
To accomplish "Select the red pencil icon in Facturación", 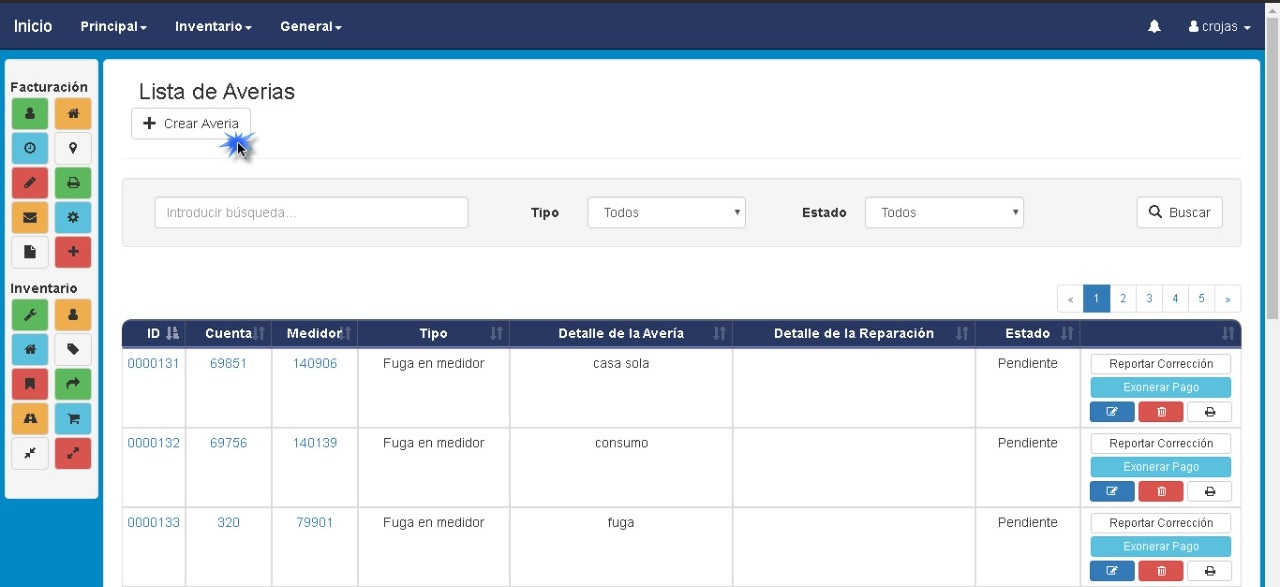I will pyautogui.click(x=30, y=183).
